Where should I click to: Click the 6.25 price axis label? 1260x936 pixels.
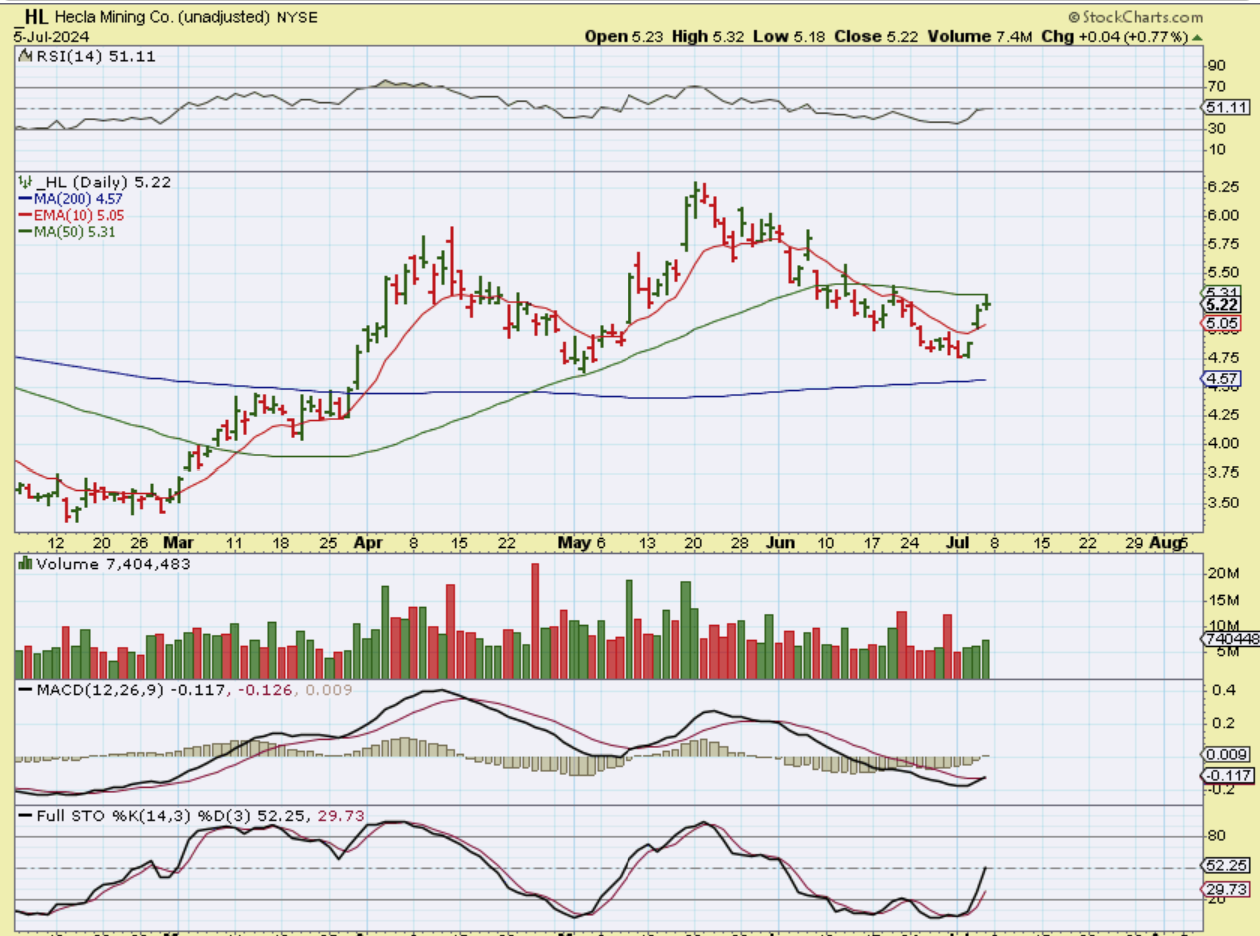pyautogui.click(x=1224, y=189)
